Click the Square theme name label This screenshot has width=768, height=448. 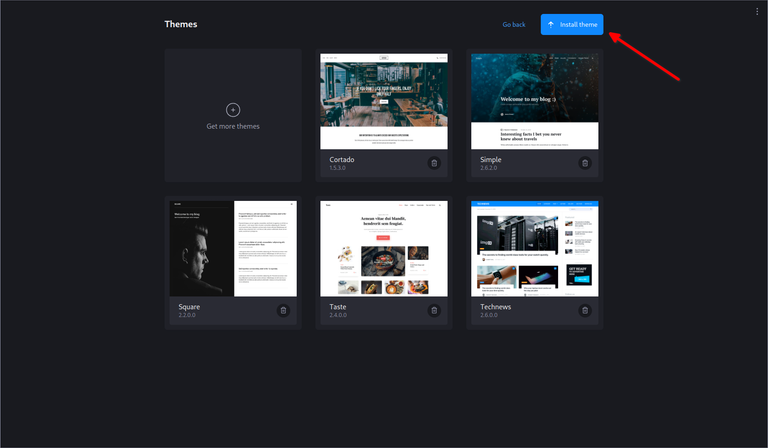(x=189, y=307)
